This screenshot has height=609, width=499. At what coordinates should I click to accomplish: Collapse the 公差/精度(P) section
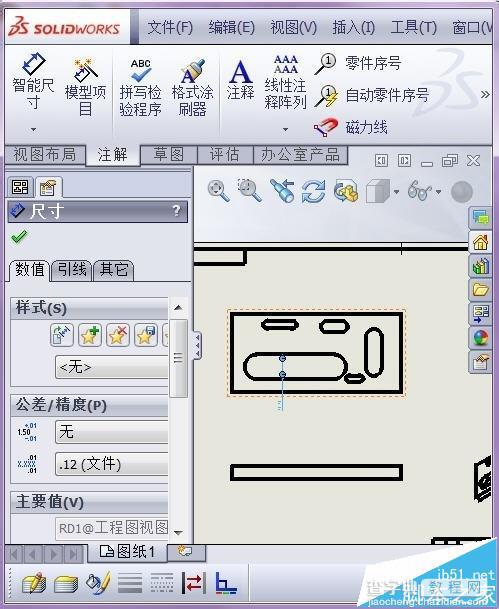pyautogui.click(x=89, y=406)
